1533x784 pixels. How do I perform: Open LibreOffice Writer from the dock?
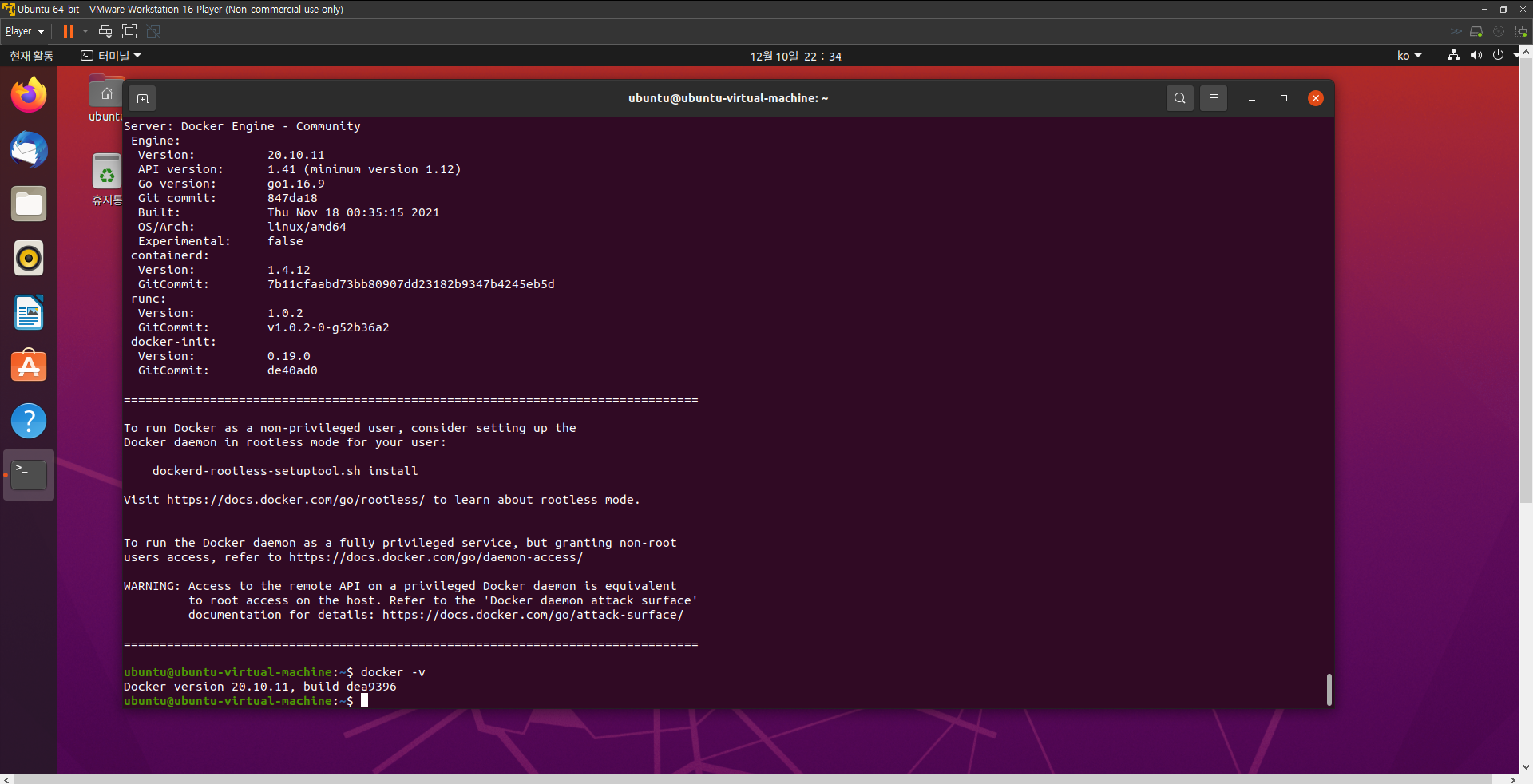(x=29, y=312)
